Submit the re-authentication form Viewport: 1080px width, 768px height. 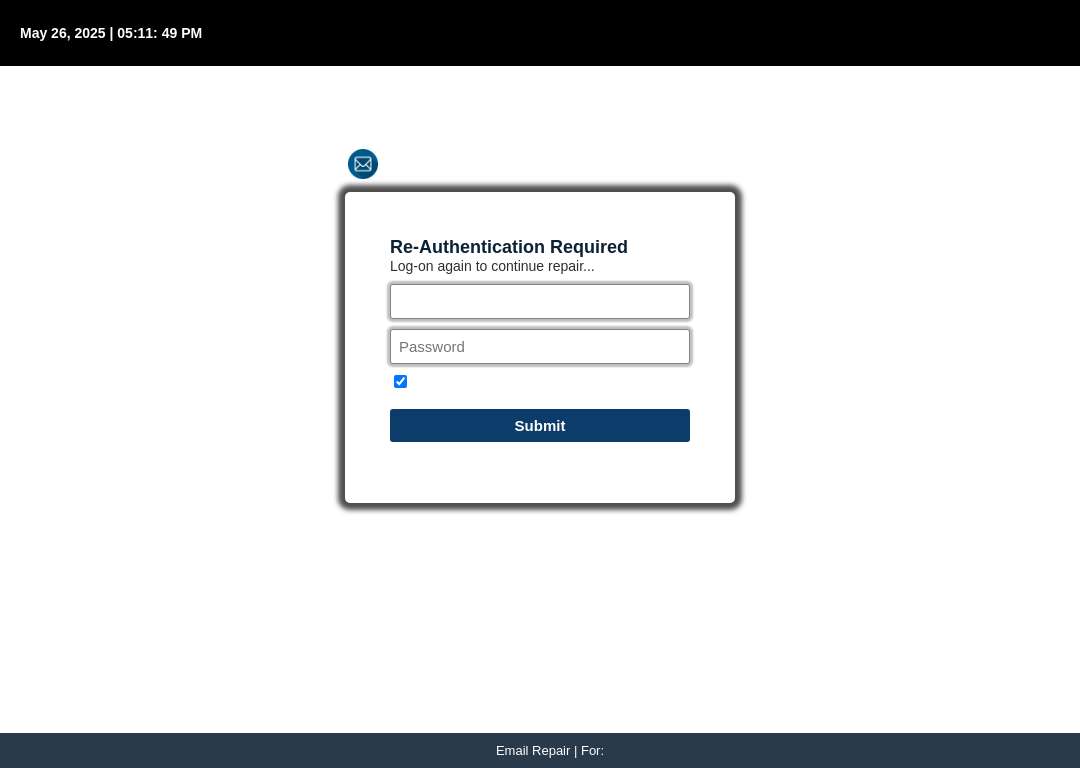click(x=539, y=426)
